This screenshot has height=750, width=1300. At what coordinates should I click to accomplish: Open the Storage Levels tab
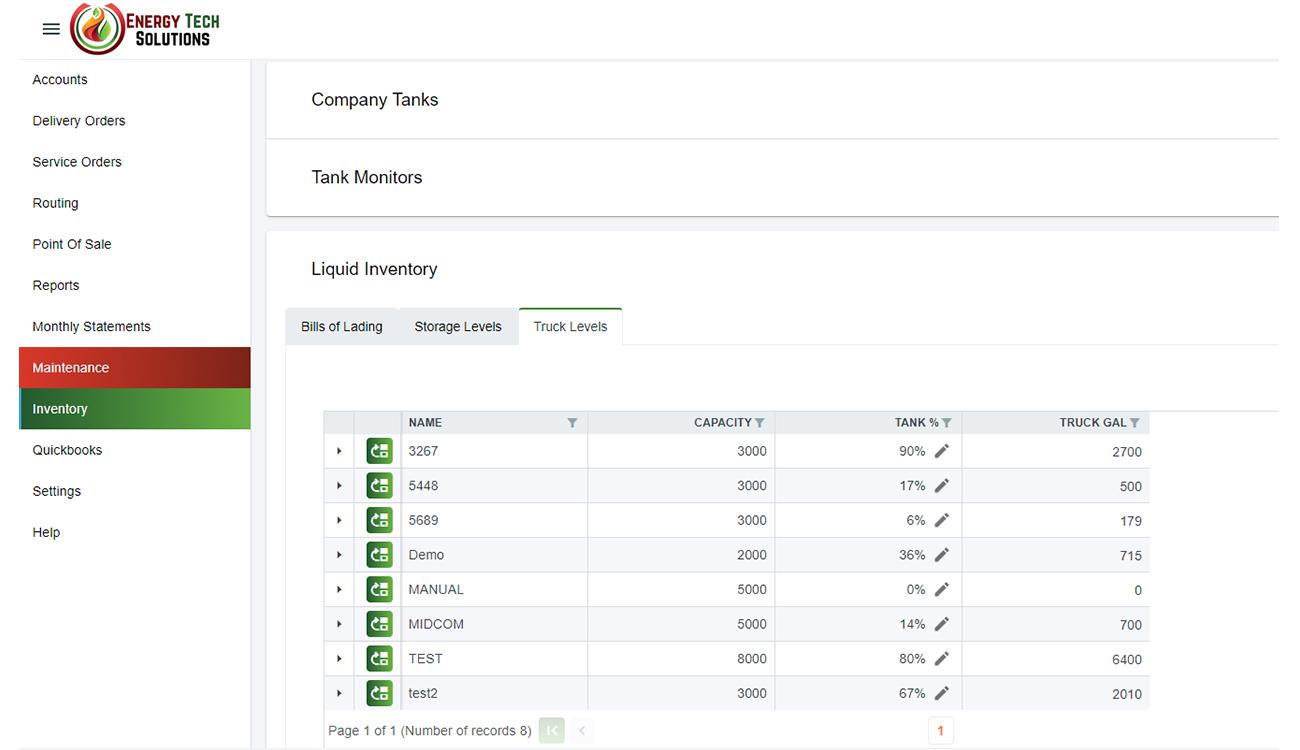click(x=458, y=327)
